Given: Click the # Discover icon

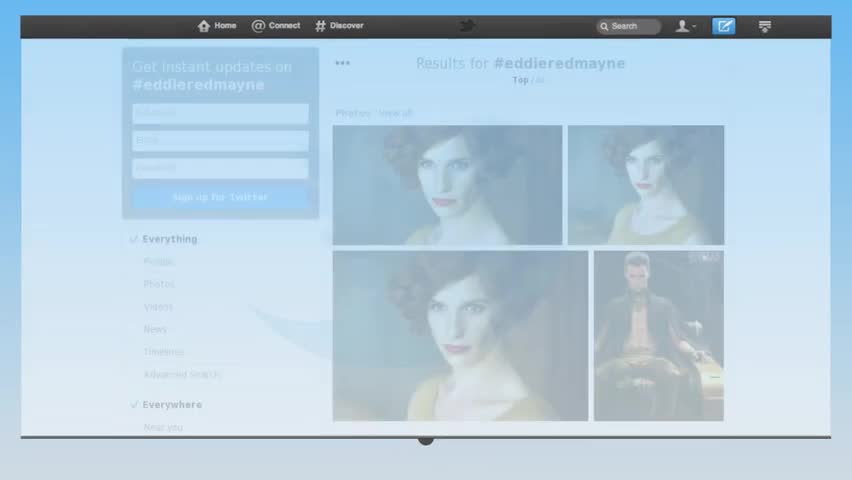Looking at the screenshot, I should tap(321, 26).
